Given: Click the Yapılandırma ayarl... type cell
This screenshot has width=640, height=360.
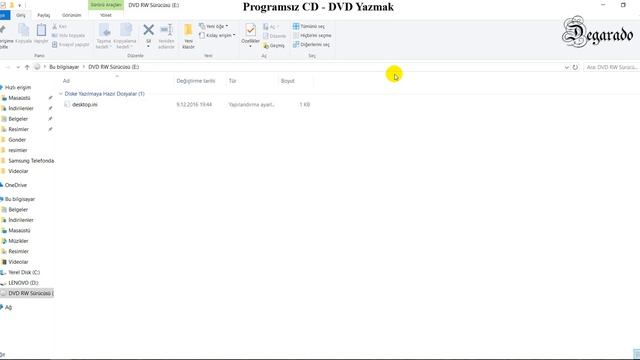Looking at the screenshot, I should 251,105.
